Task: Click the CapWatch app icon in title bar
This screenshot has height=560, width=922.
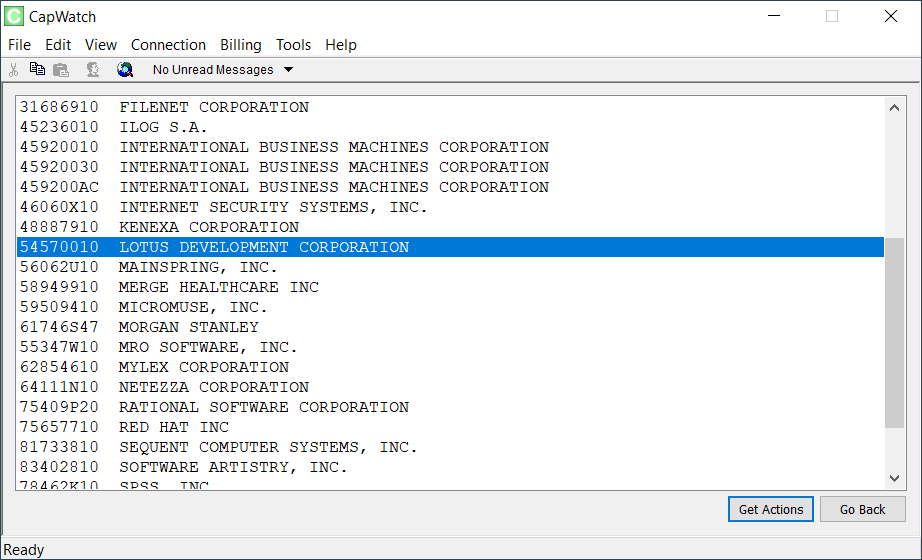Action: coord(14,16)
